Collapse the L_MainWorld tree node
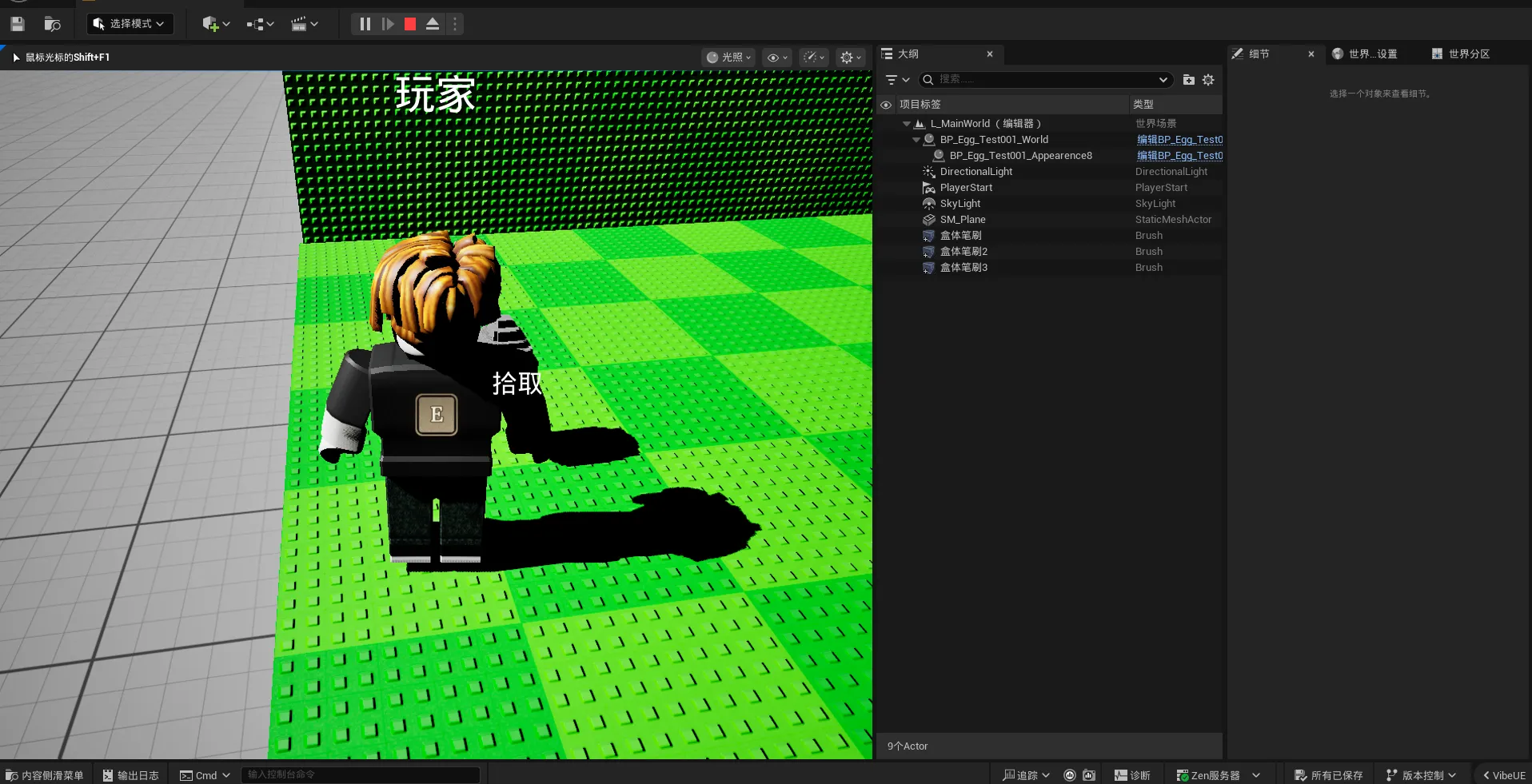The height and width of the screenshot is (784, 1532). [x=907, y=124]
